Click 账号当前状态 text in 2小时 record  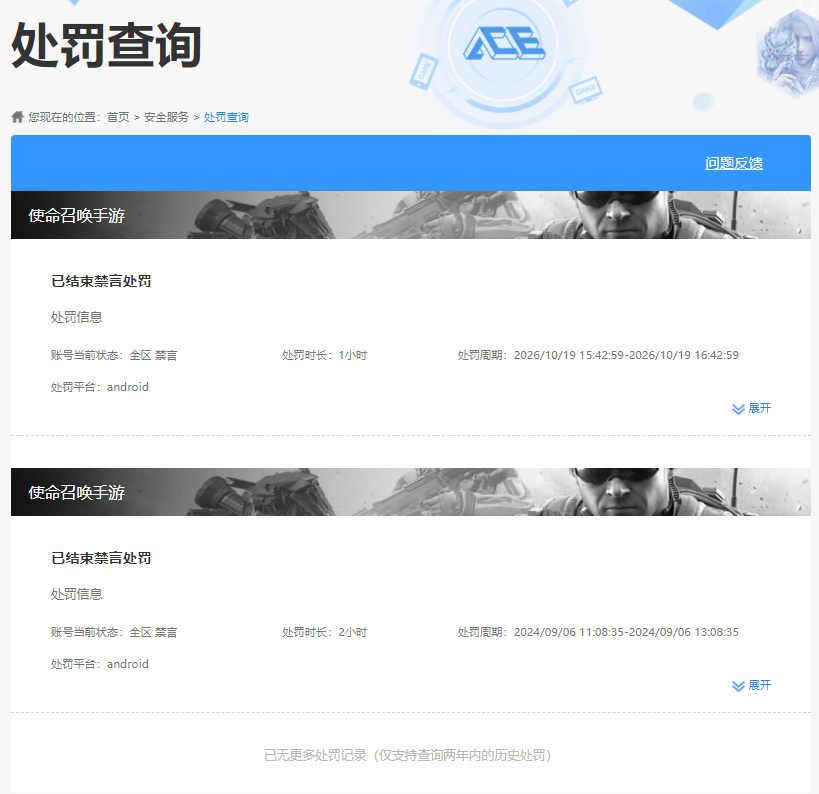click(114, 632)
